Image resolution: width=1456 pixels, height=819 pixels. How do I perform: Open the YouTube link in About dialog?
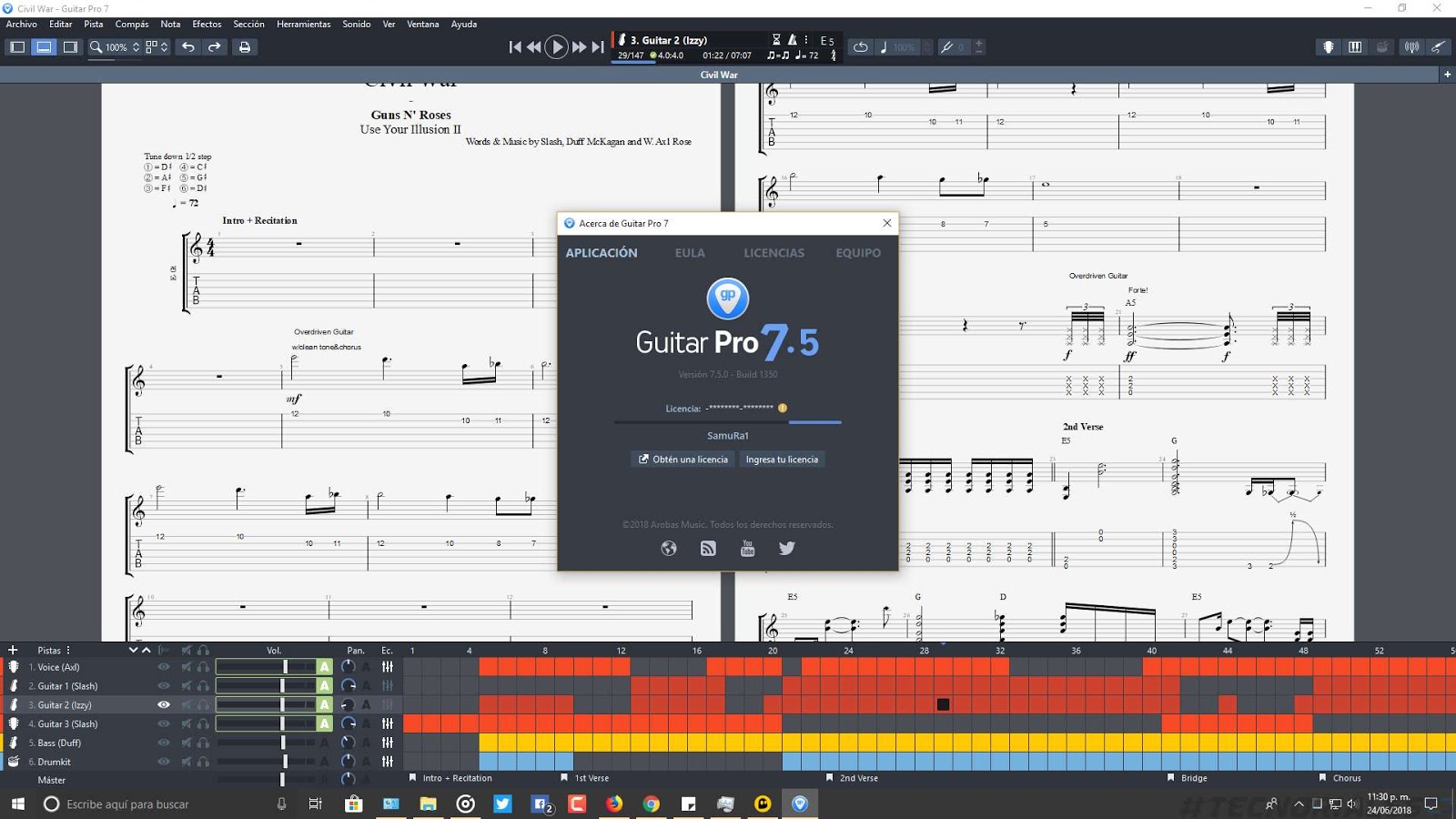pyautogui.click(x=748, y=548)
